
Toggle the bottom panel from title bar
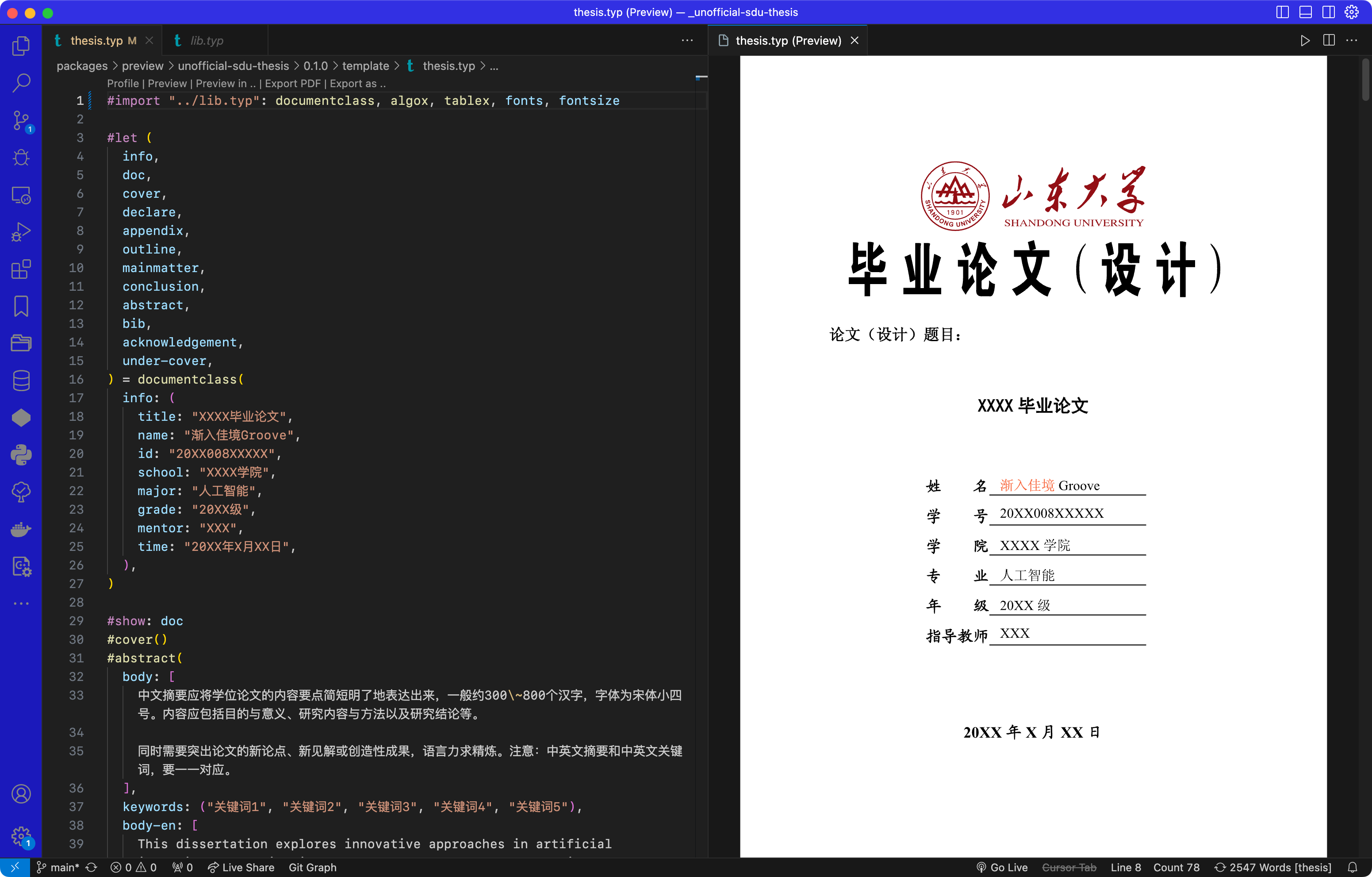coord(1305,12)
